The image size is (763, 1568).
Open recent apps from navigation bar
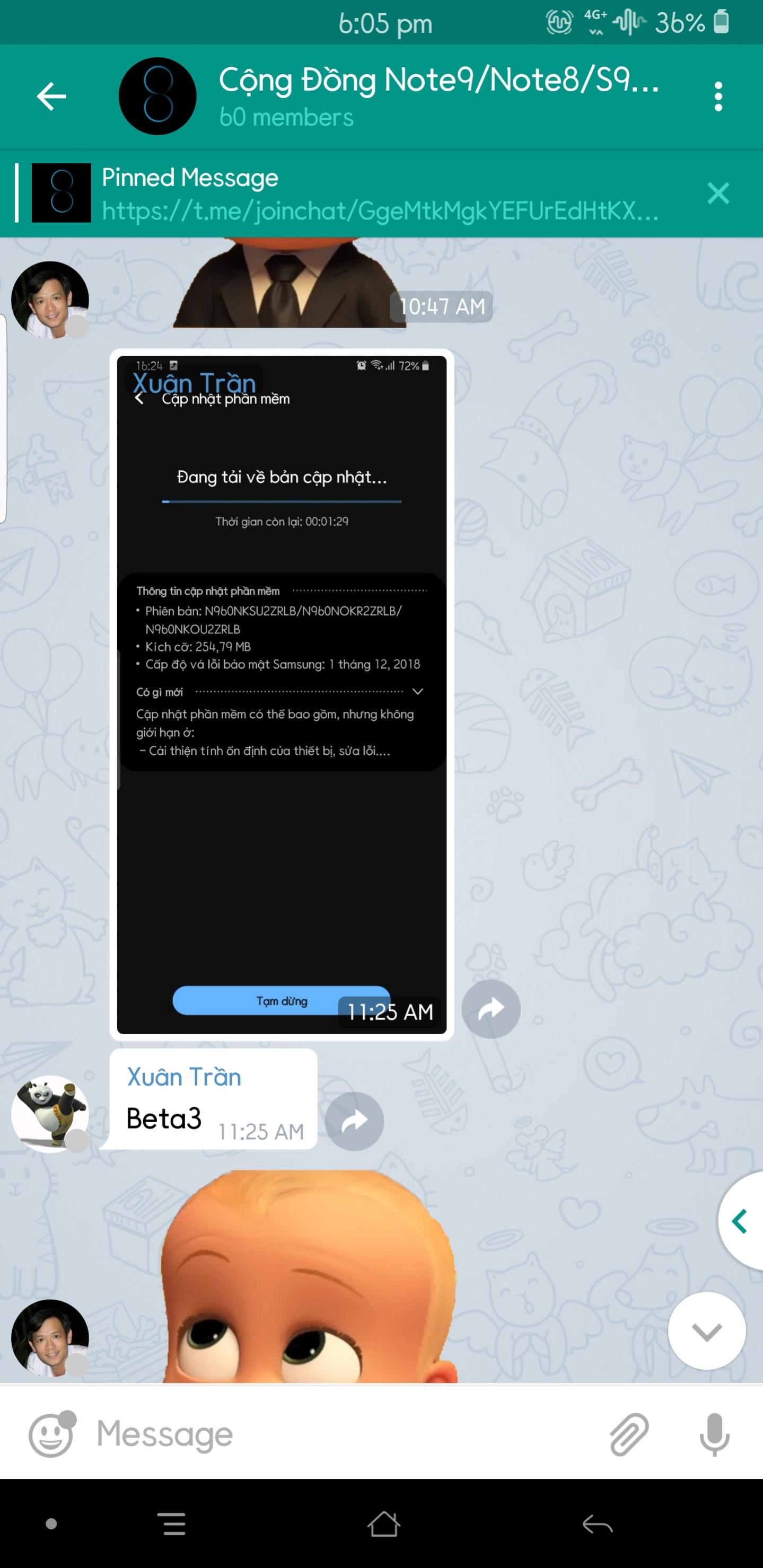[x=174, y=1523]
